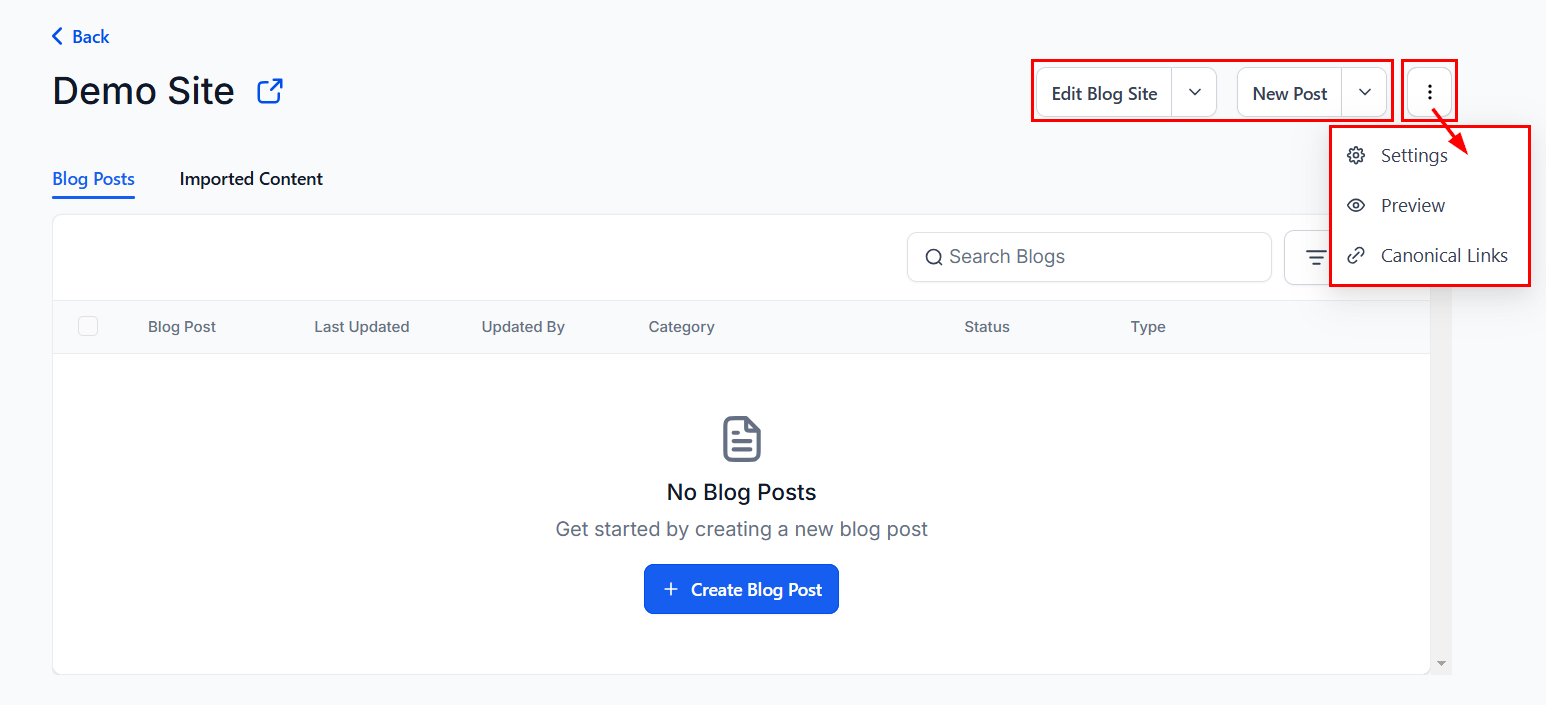1546x705 pixels.
Task: Click the Updated By column header
Action: (x=523, y=327)
